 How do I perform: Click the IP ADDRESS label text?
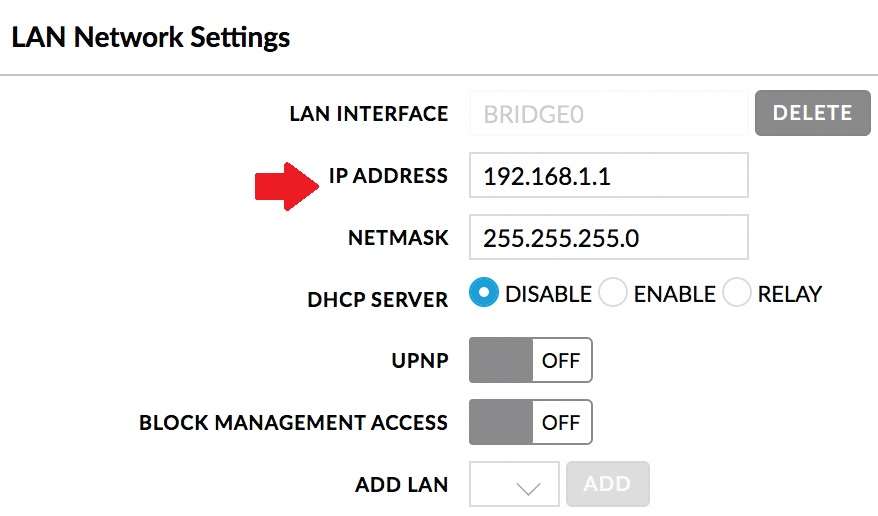(388, 176)
